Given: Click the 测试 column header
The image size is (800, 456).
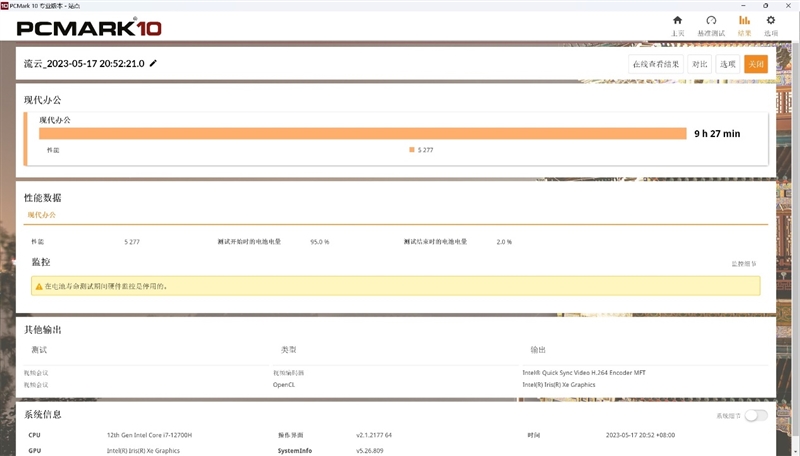Looking at the screenshot, I should (39, 350).
